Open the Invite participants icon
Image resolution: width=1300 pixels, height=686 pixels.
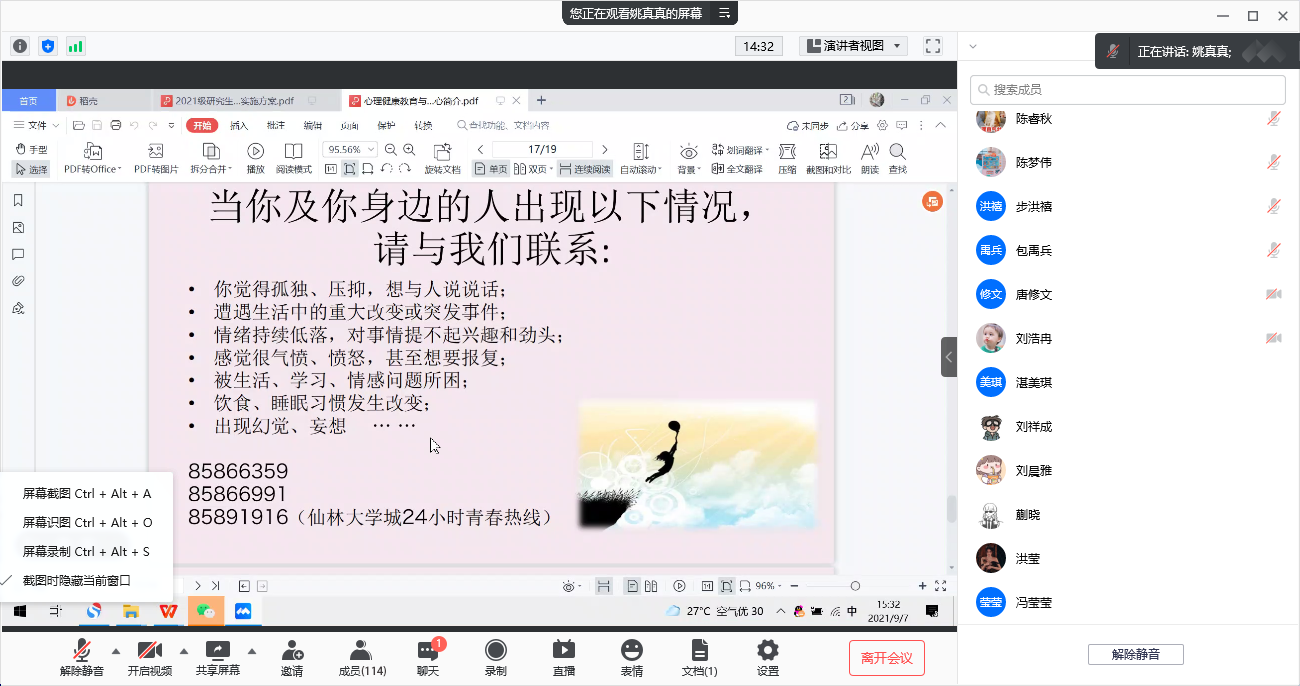(292, 656)
